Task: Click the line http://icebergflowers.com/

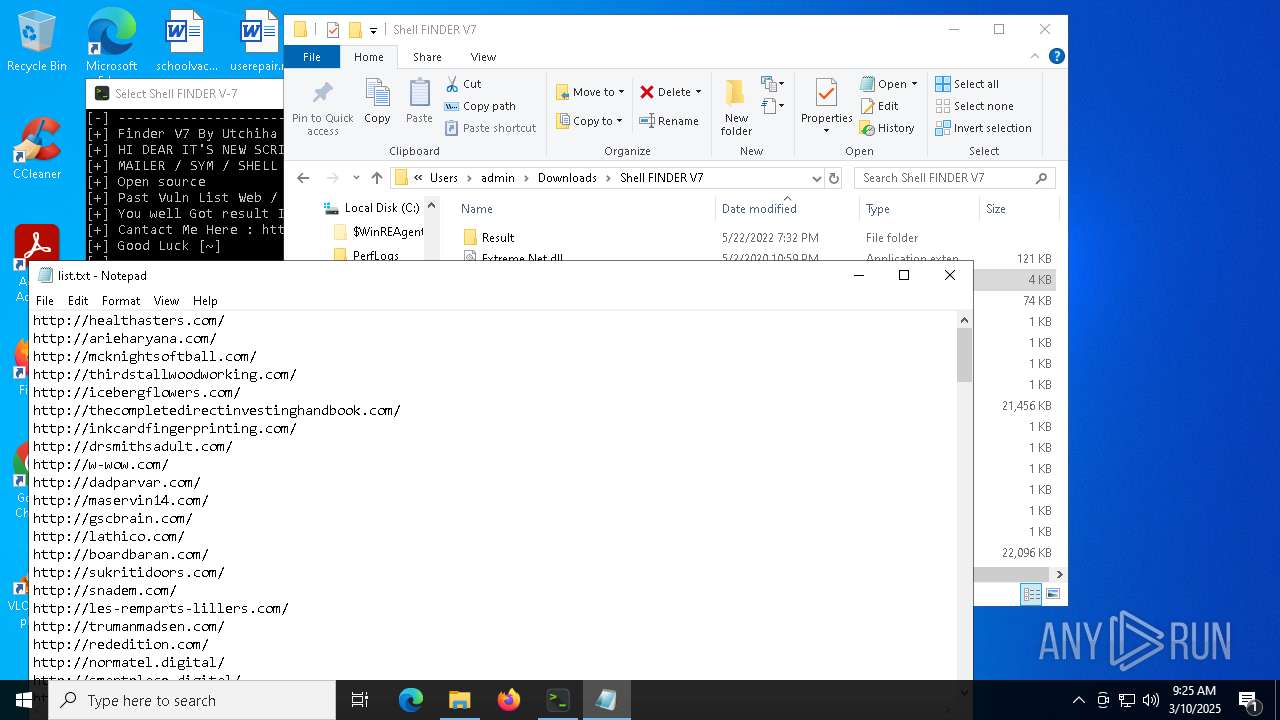Action: 137,393
